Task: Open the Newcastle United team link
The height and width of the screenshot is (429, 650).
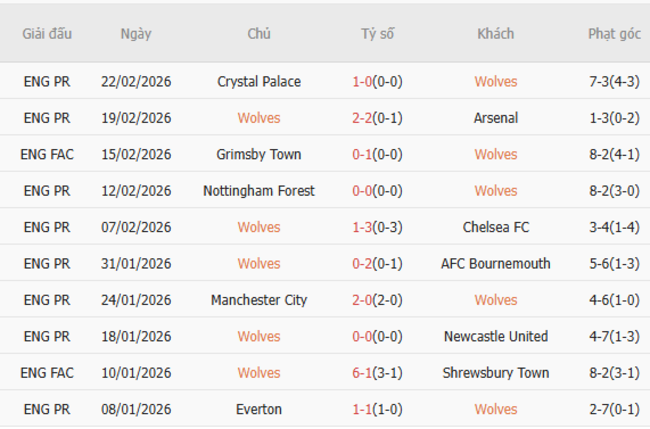Action: (x=496, y=337)
